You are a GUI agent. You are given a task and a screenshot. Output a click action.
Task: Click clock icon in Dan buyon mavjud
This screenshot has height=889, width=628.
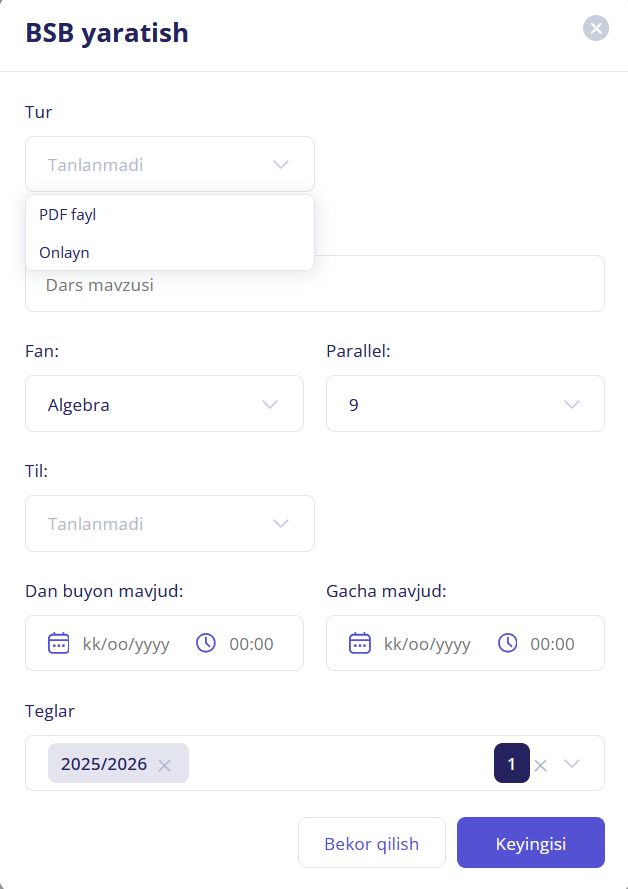206,643
